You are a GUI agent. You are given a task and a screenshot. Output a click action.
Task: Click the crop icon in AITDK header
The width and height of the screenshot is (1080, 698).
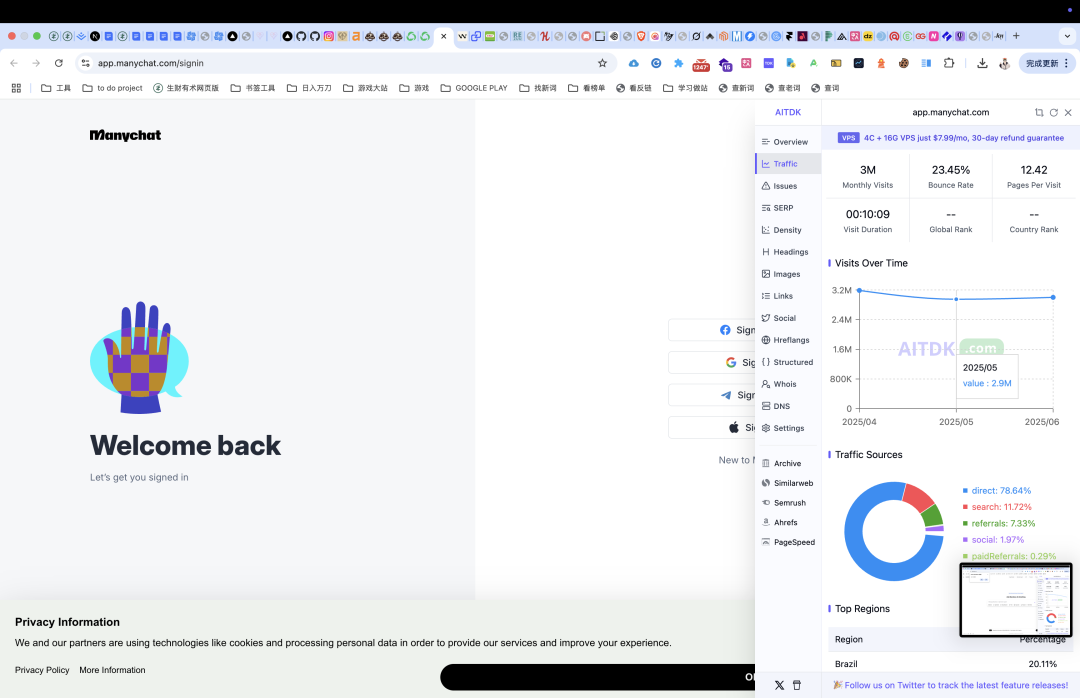coord(1039,112)
